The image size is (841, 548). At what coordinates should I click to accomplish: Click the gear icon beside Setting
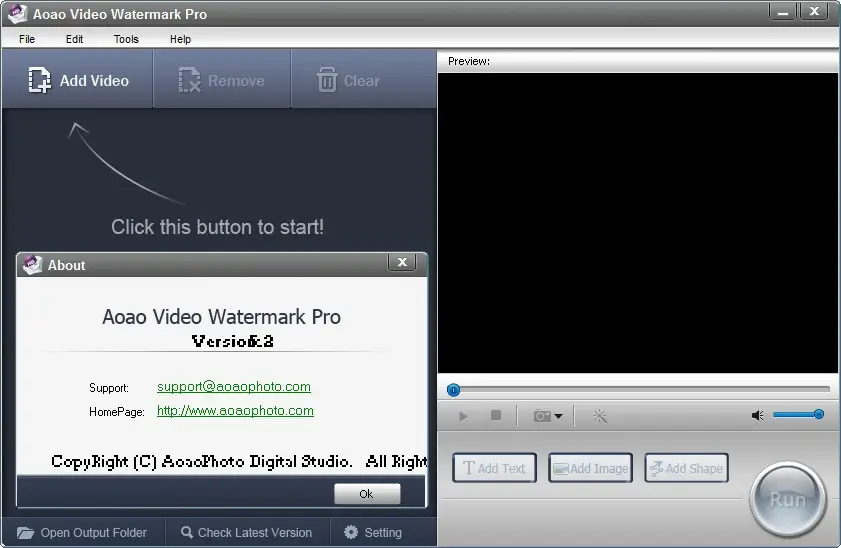point(351,532)
